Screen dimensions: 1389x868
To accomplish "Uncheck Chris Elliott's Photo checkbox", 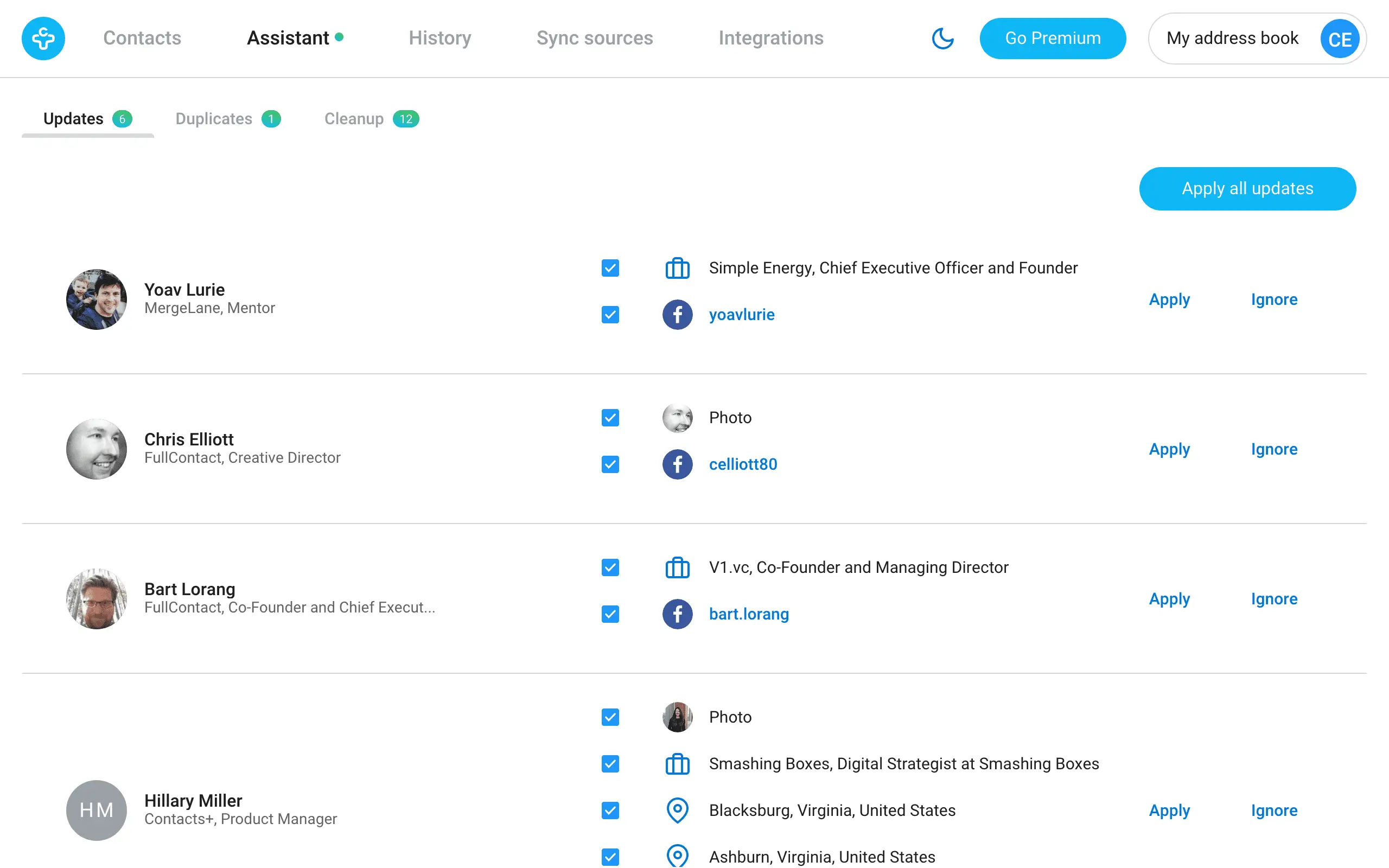I will tap(610, 417).
